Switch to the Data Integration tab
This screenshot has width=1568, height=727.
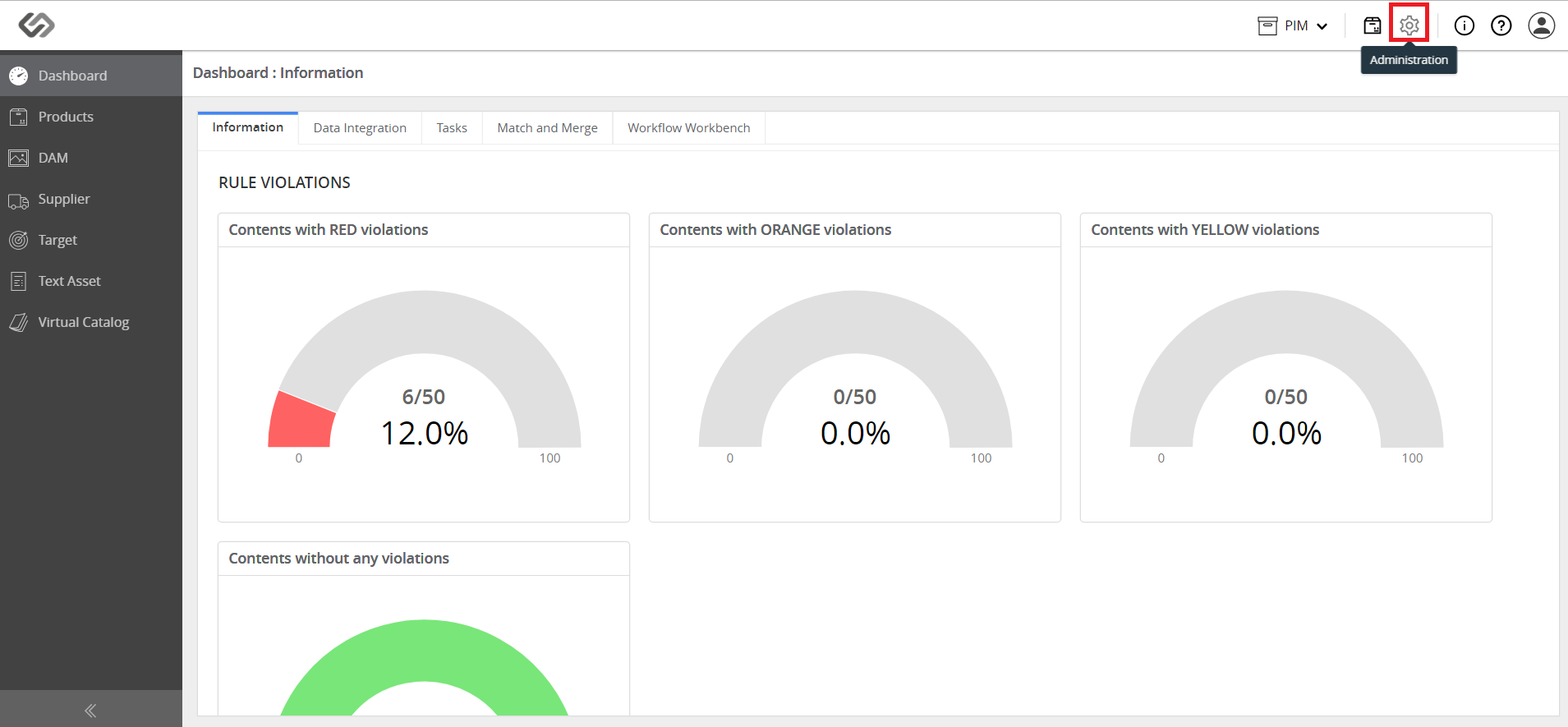point(360,128)
